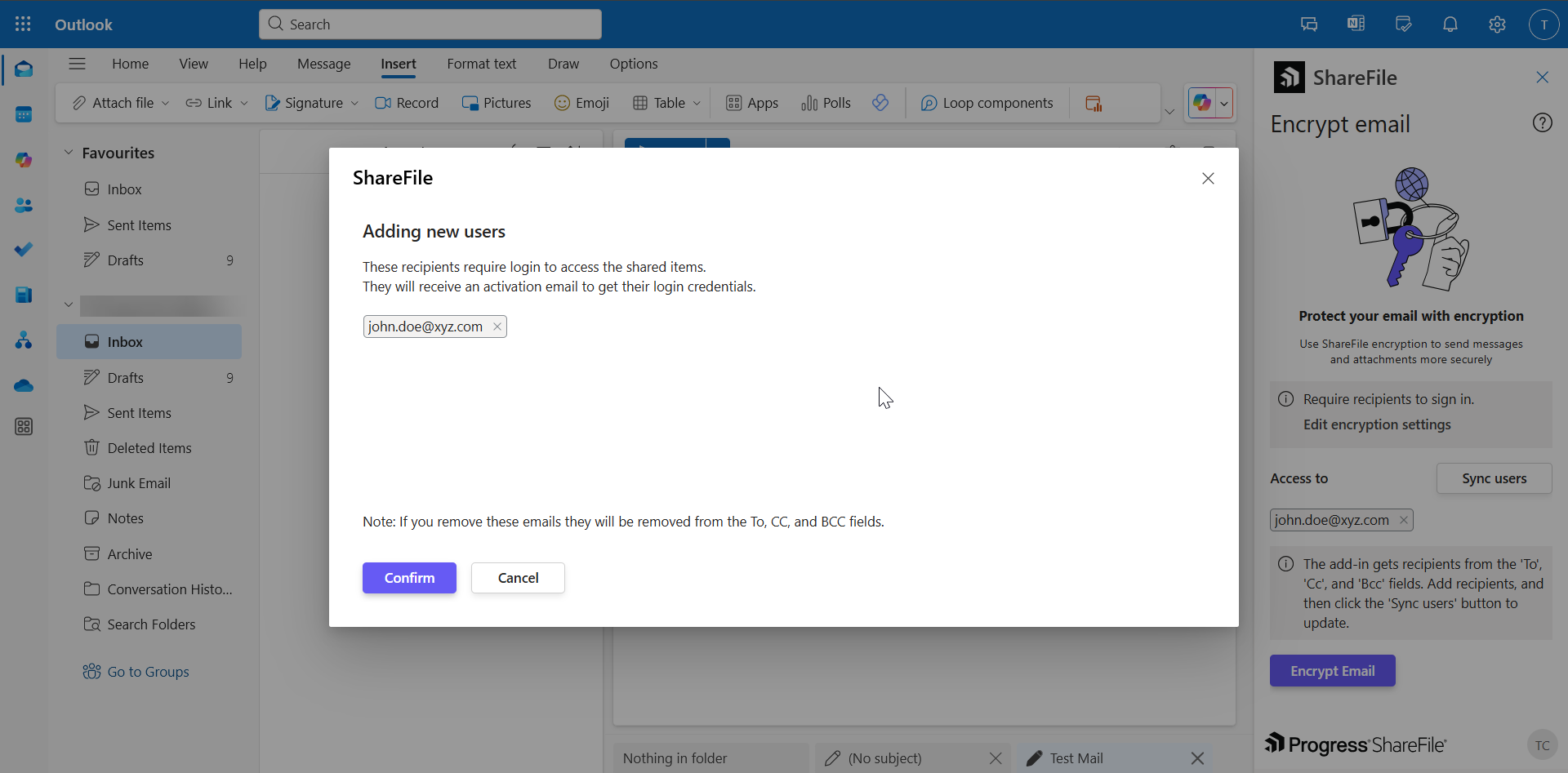Click the Confirm button in ShareFile dialog
The image size is (1568, 773).
click(409, 578)
